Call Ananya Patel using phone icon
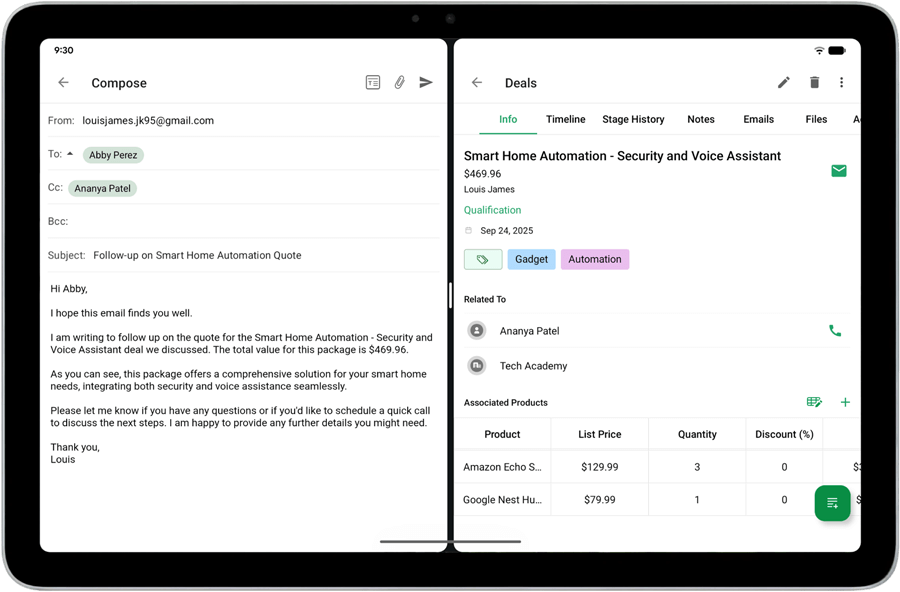 [x=835, y=331]
